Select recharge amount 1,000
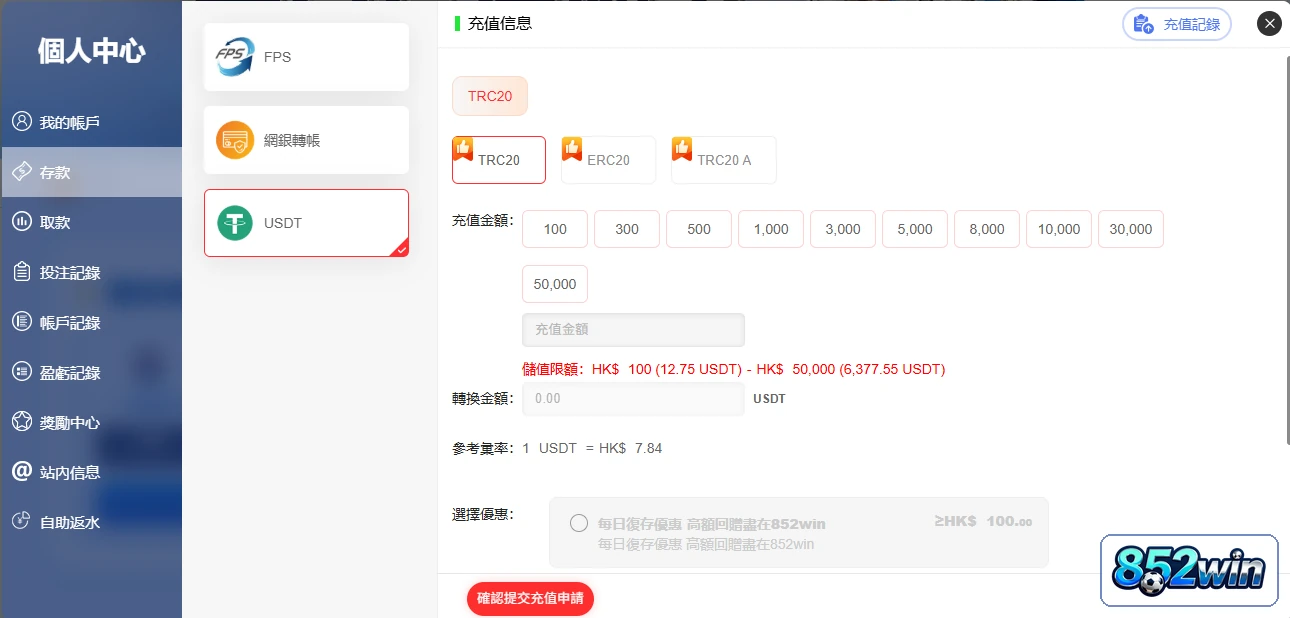 click(771, 229)
